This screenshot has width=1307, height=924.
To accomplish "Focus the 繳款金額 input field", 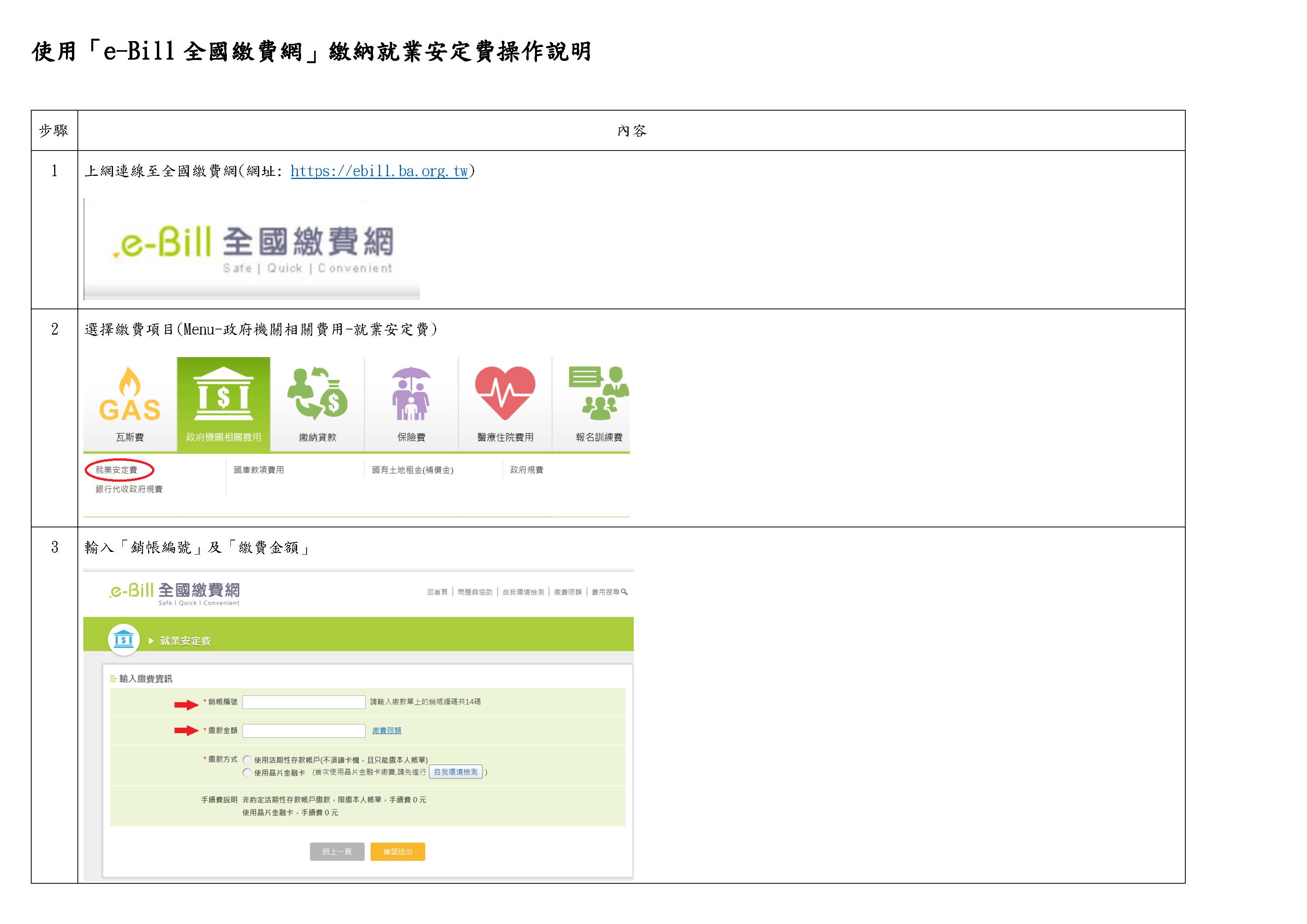I will [x=304, y=730].
